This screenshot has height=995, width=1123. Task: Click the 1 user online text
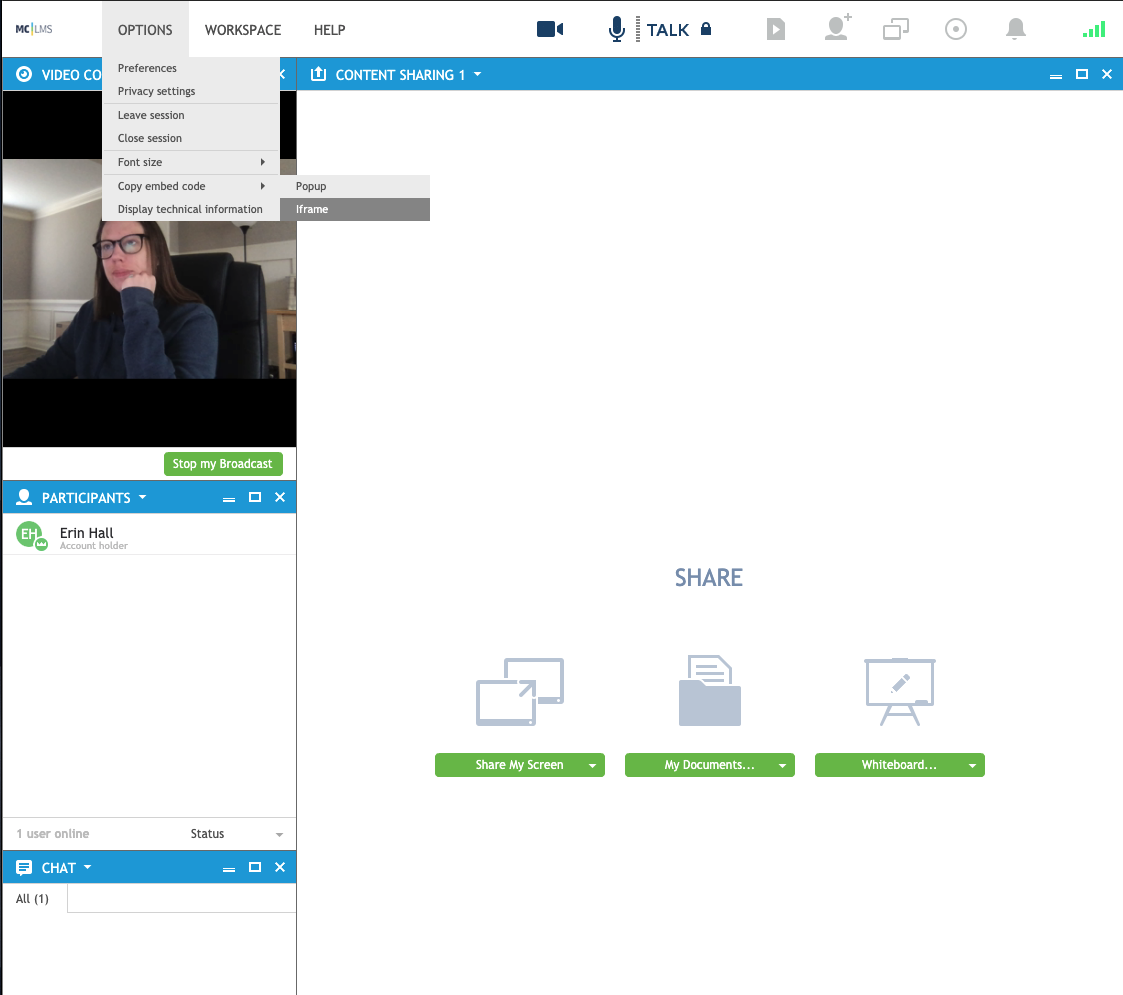click(x=53, y=834)
